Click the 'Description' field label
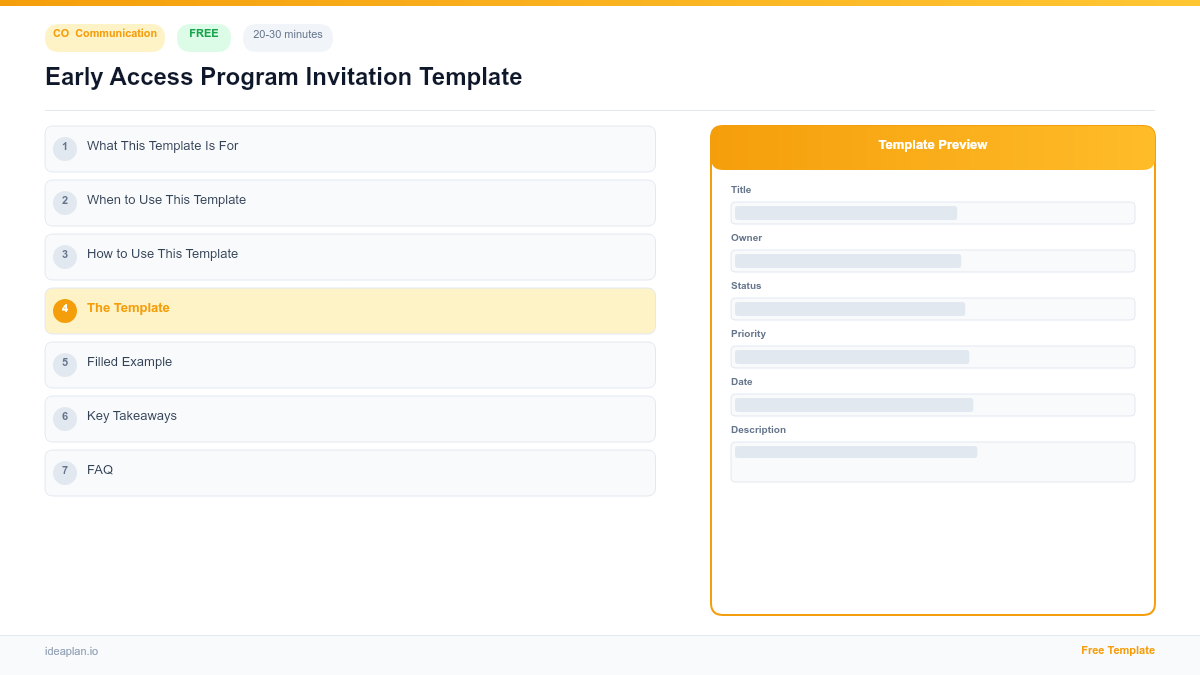Image resolution: width=1200 pixels, height=675 pixels. click(x=758, y=430)
